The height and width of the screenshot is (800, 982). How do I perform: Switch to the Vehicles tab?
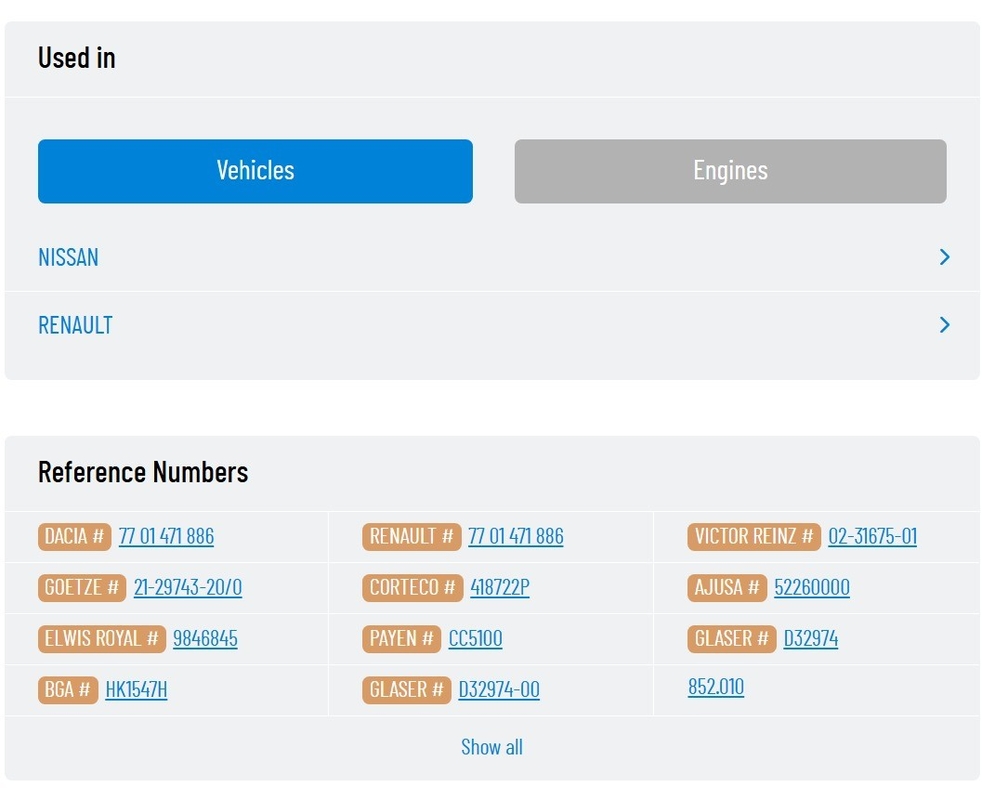click(x=255, y=171)
